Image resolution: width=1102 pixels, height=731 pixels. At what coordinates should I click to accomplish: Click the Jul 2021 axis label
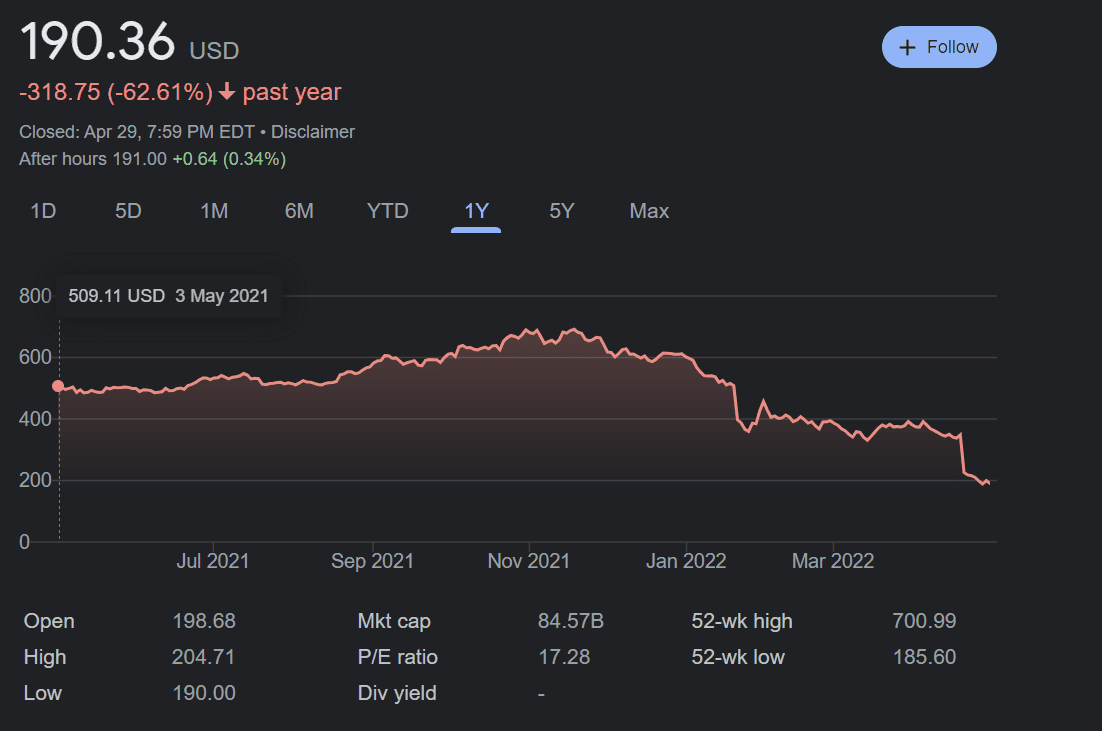(x=212, y=561)
